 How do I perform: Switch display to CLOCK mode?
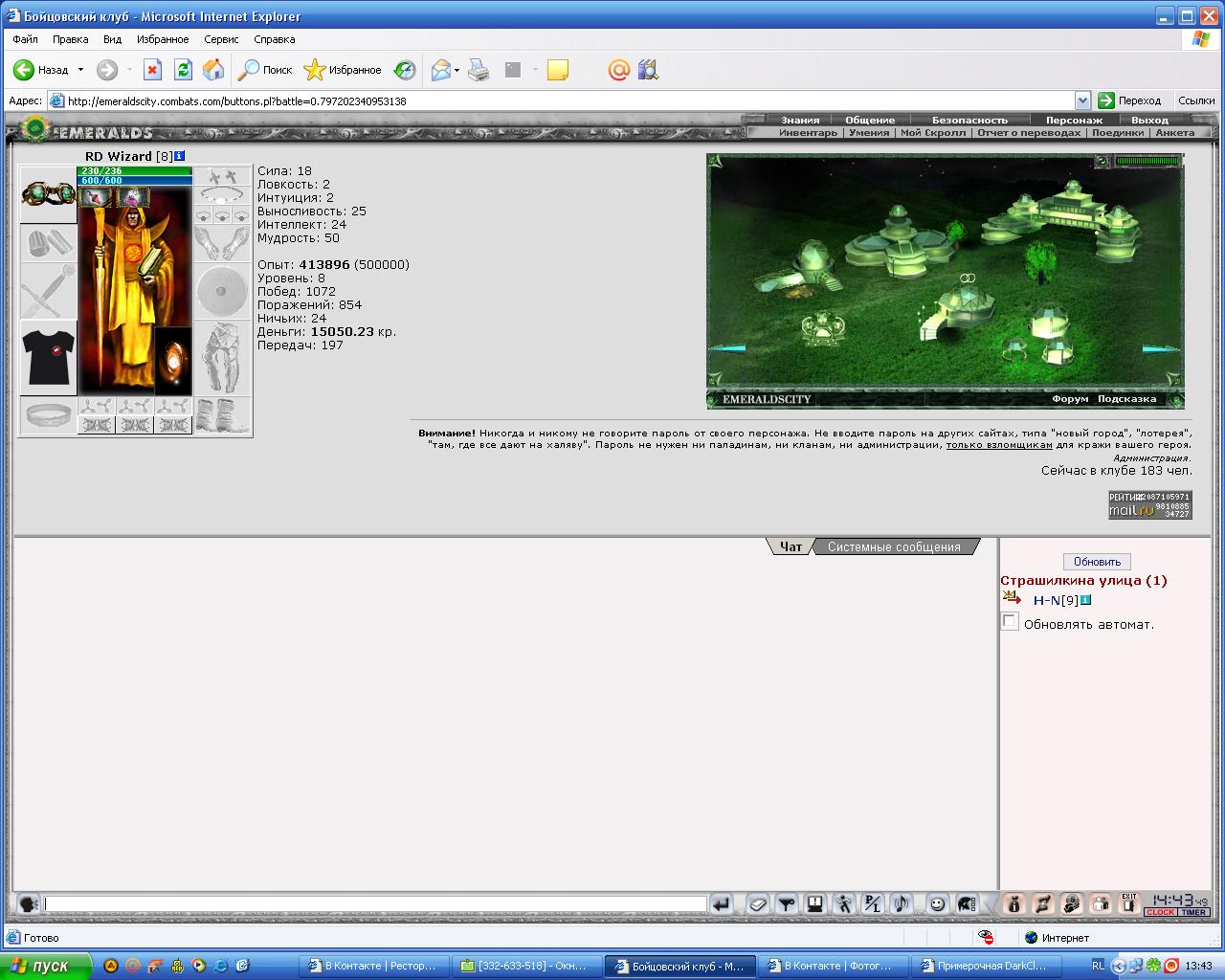(x=1161, y=912)
